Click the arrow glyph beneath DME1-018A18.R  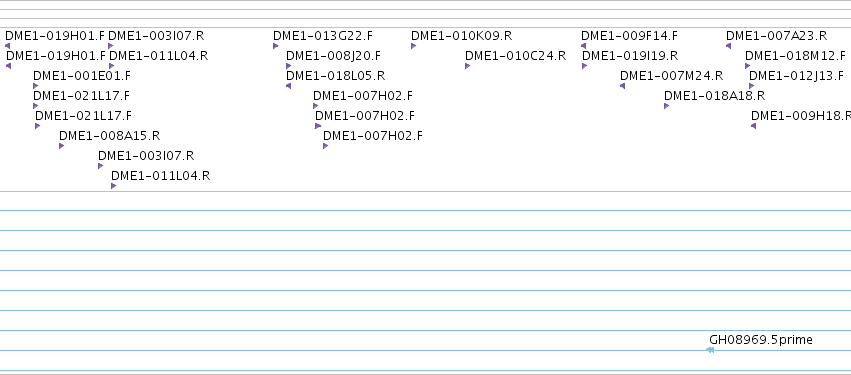coord(666,106)
